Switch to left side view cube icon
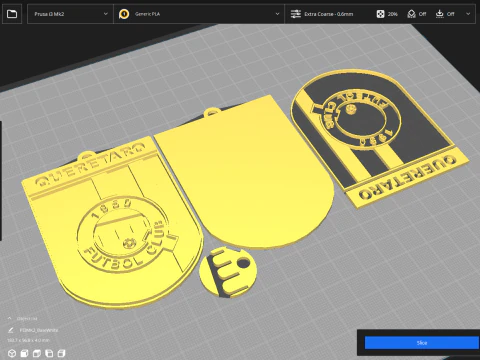The width and height of the screenshot is (480, 360). [x=49, y=353]
